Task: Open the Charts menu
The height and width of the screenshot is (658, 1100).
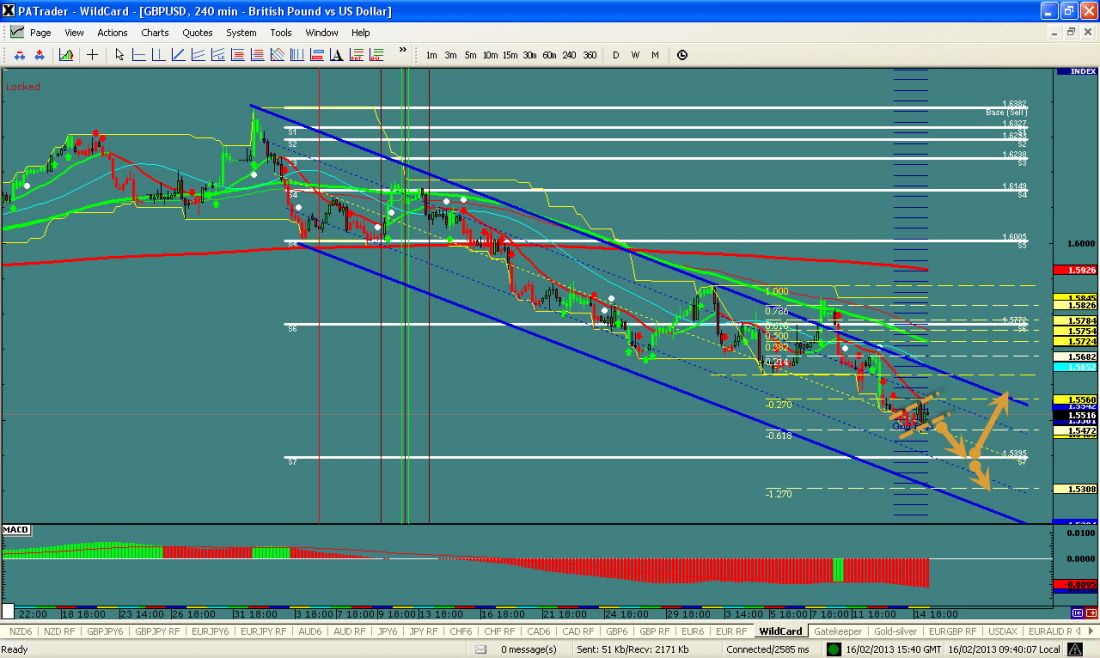Action: [155, 32]
